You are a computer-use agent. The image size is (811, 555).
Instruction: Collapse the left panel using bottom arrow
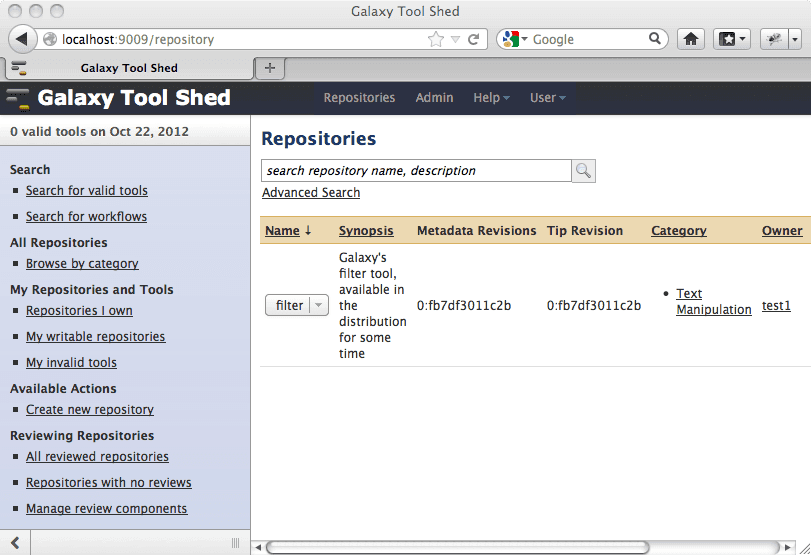15,542
